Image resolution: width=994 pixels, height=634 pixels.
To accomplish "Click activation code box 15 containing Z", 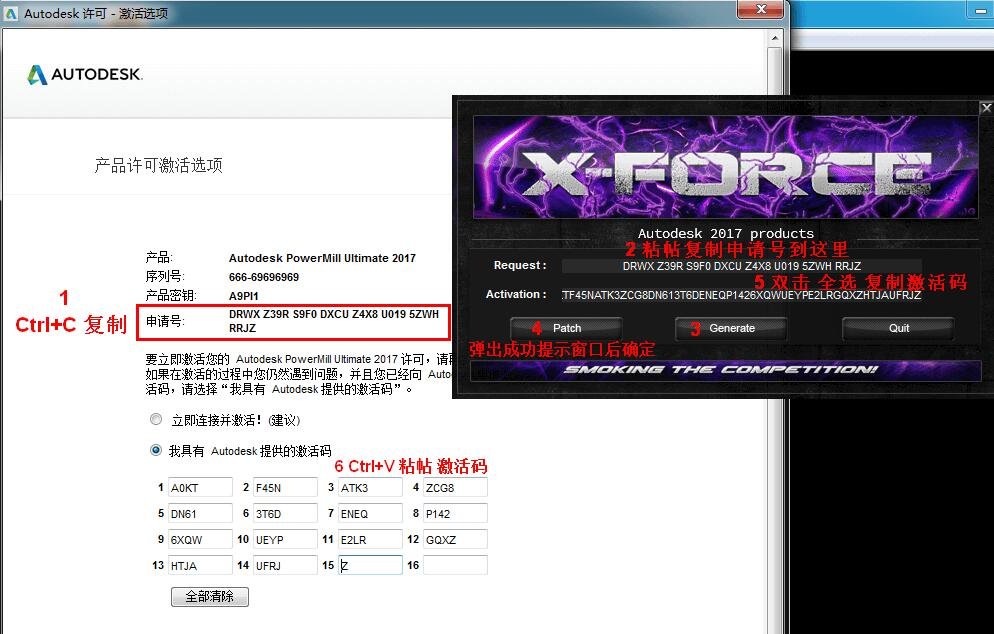I will point(370,566).
